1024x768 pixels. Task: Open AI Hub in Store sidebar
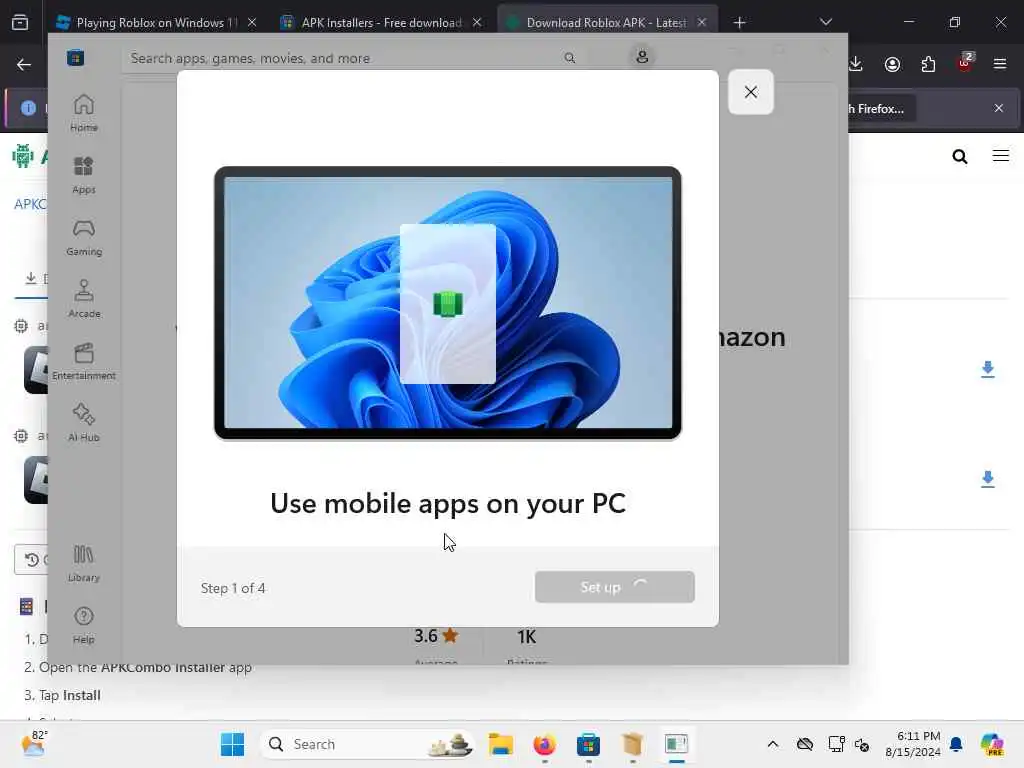point(84,423)
